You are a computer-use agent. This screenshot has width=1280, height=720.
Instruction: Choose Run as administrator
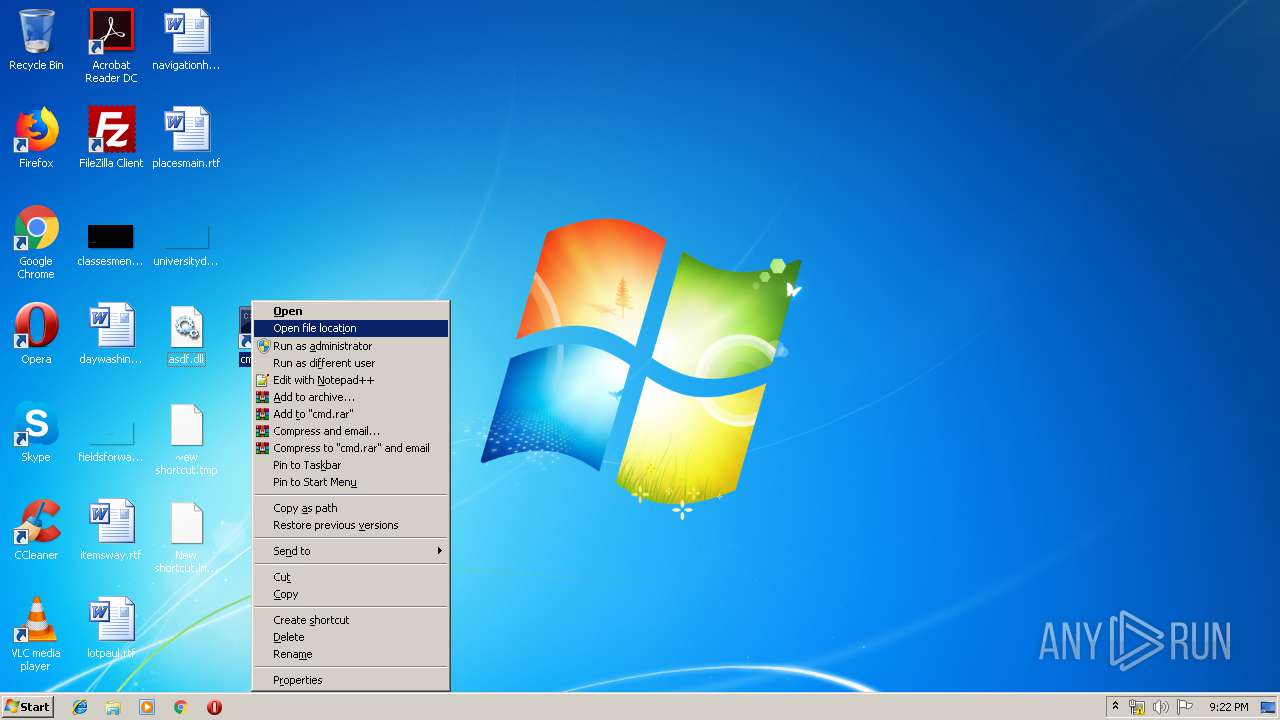350,346
